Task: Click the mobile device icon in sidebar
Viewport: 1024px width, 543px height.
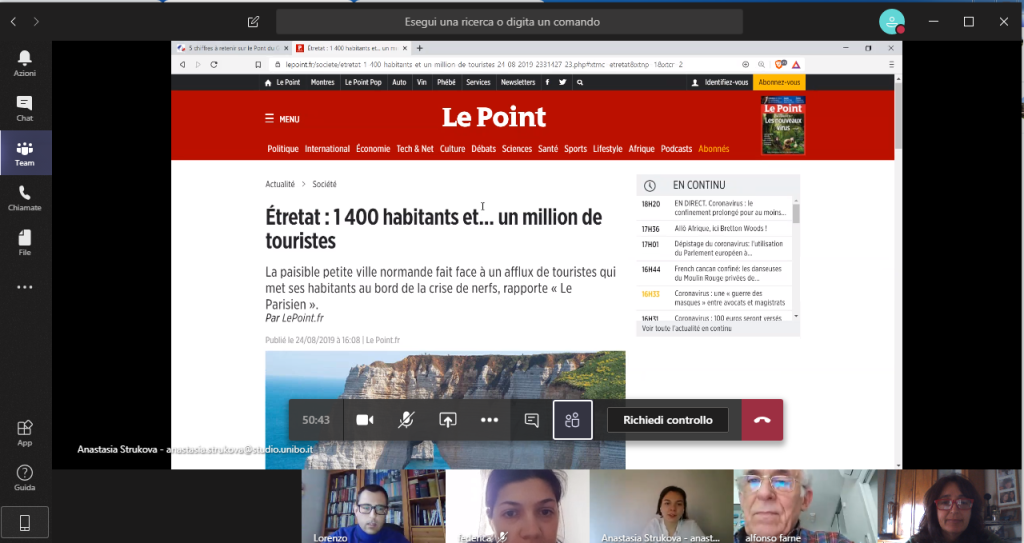Action: click(25, 522)
